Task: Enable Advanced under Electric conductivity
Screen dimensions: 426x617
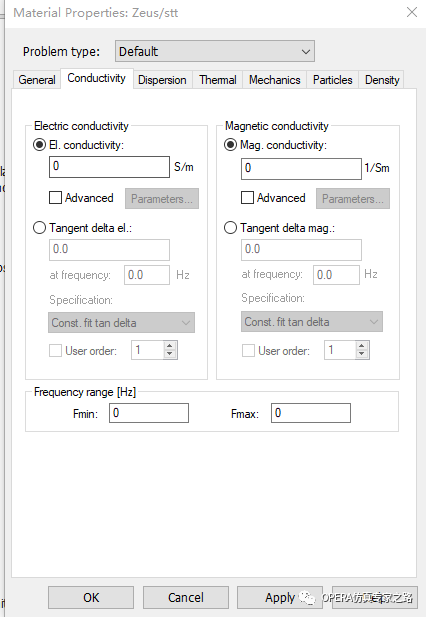Action: 55,198
